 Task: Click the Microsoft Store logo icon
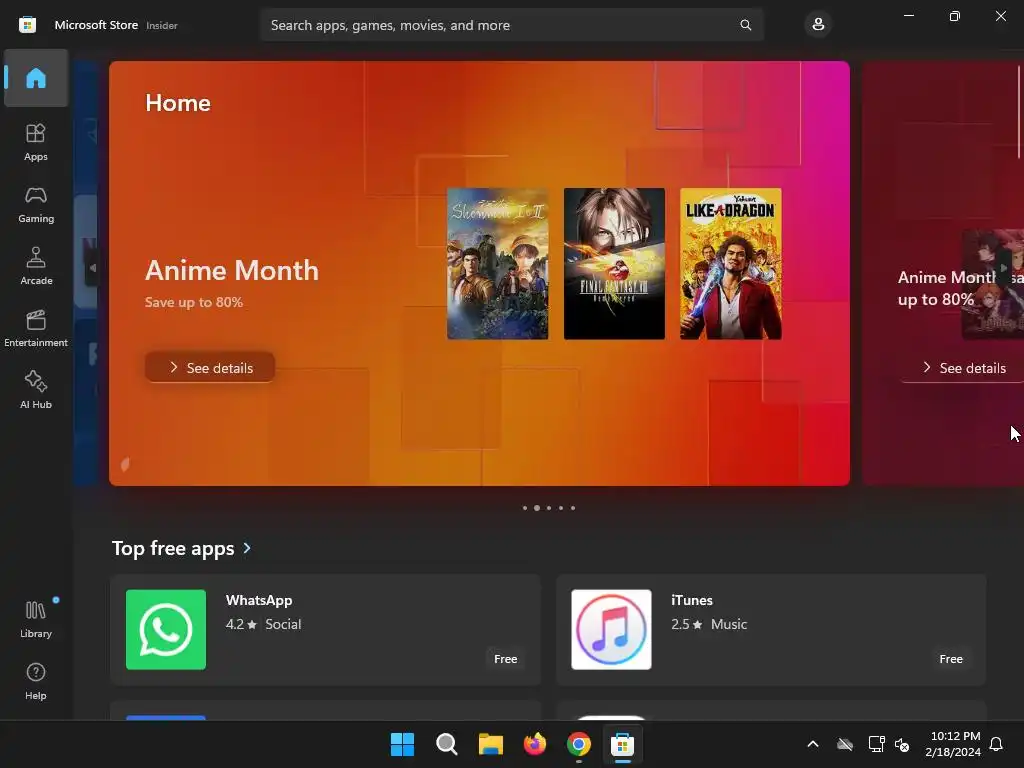click(x=27, y=25)
